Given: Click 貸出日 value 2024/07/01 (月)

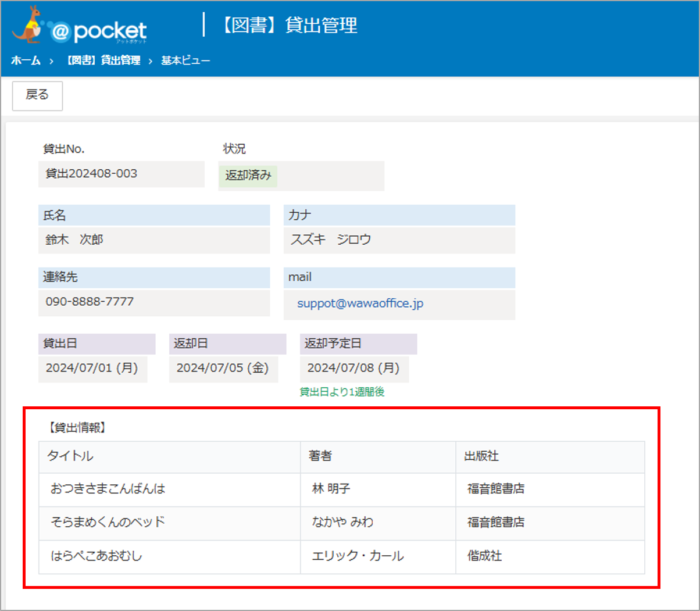Looking at the screenshot, I should (92, 368).
